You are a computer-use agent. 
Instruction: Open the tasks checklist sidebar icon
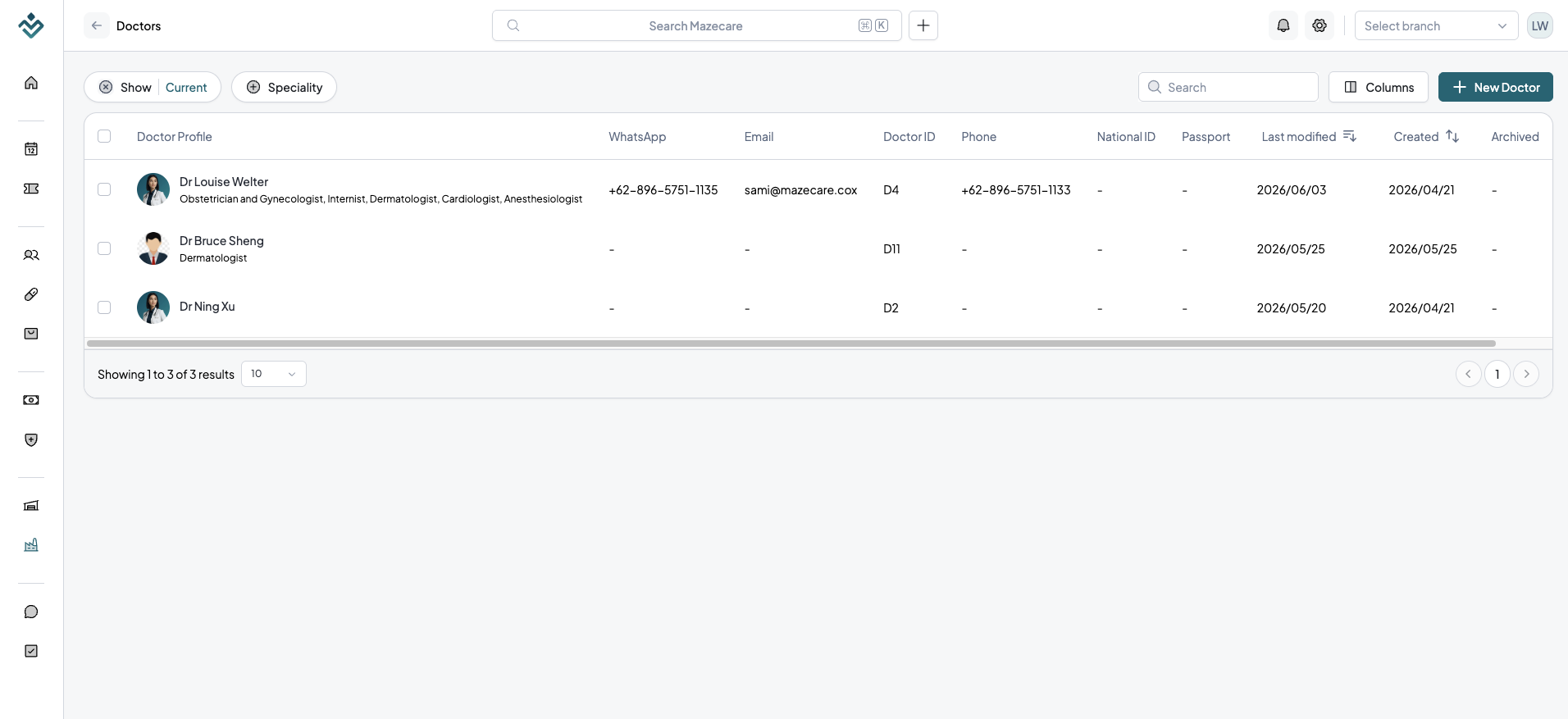pos(31,651)
